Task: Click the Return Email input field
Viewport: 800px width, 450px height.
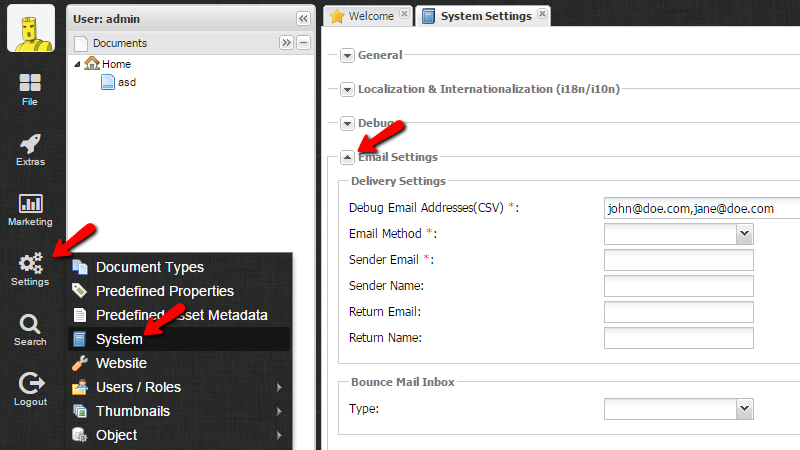Action: (x=679, y=312)
